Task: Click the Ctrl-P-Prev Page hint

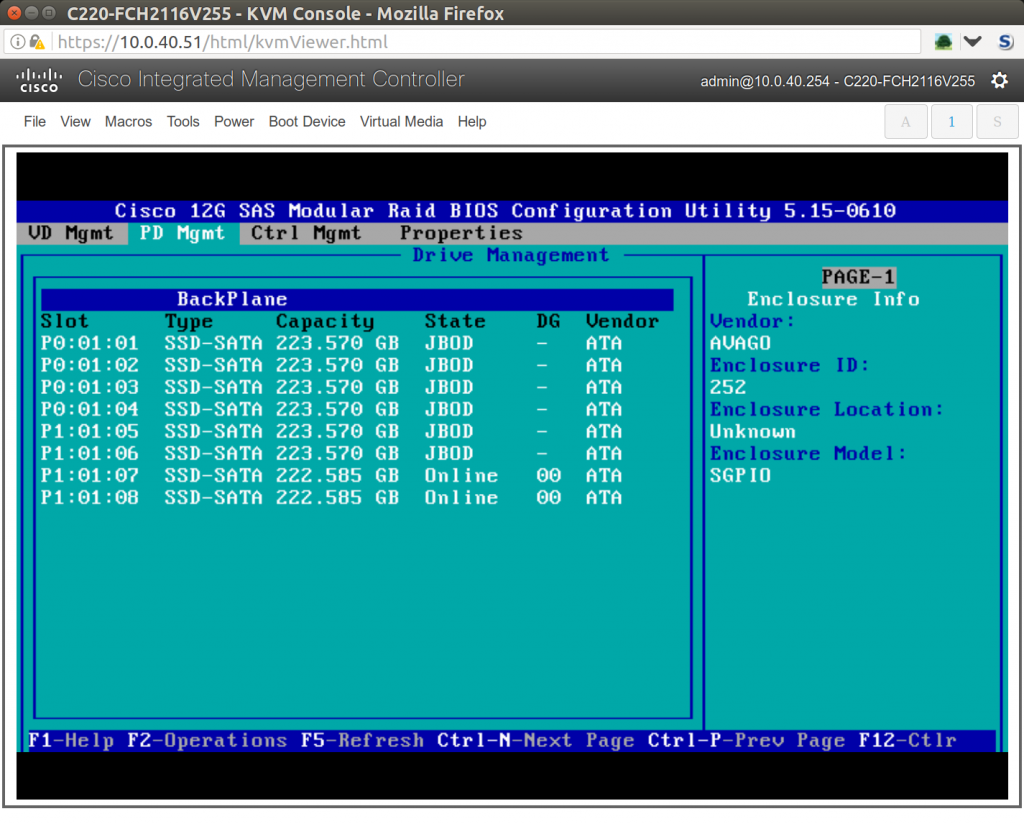Action: (x=746, y=740)
